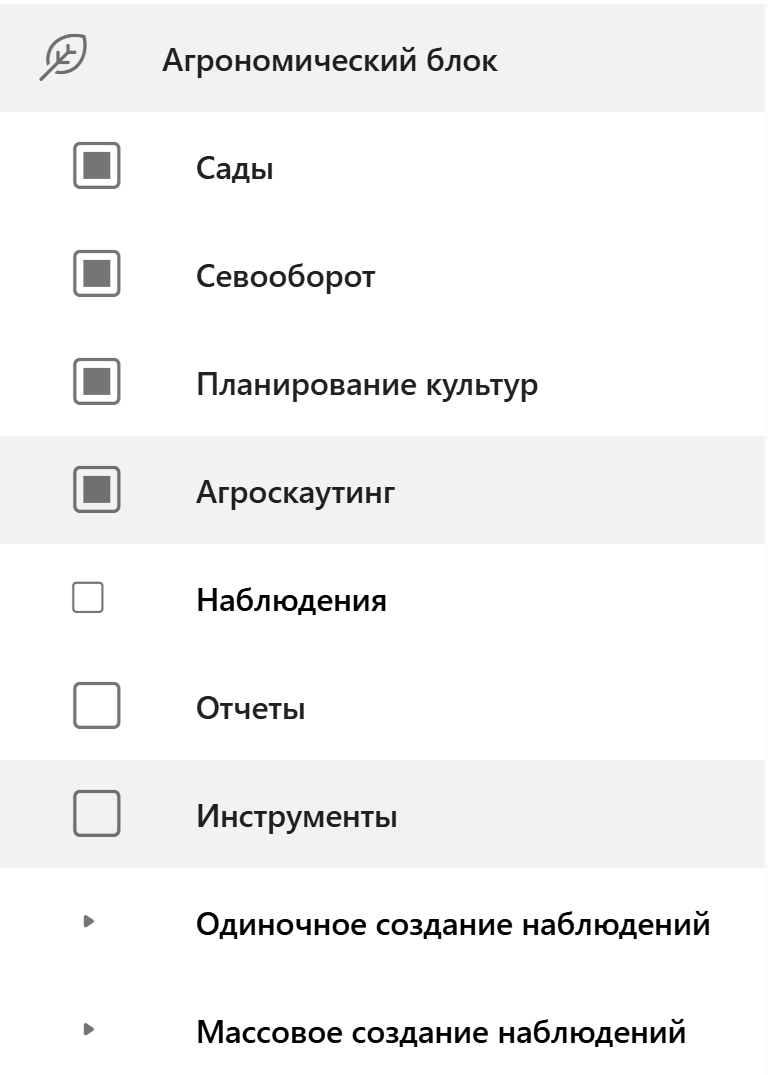Select the Сады label text
The width and height of the screenshot is (768, 1075).
[235, 169]
